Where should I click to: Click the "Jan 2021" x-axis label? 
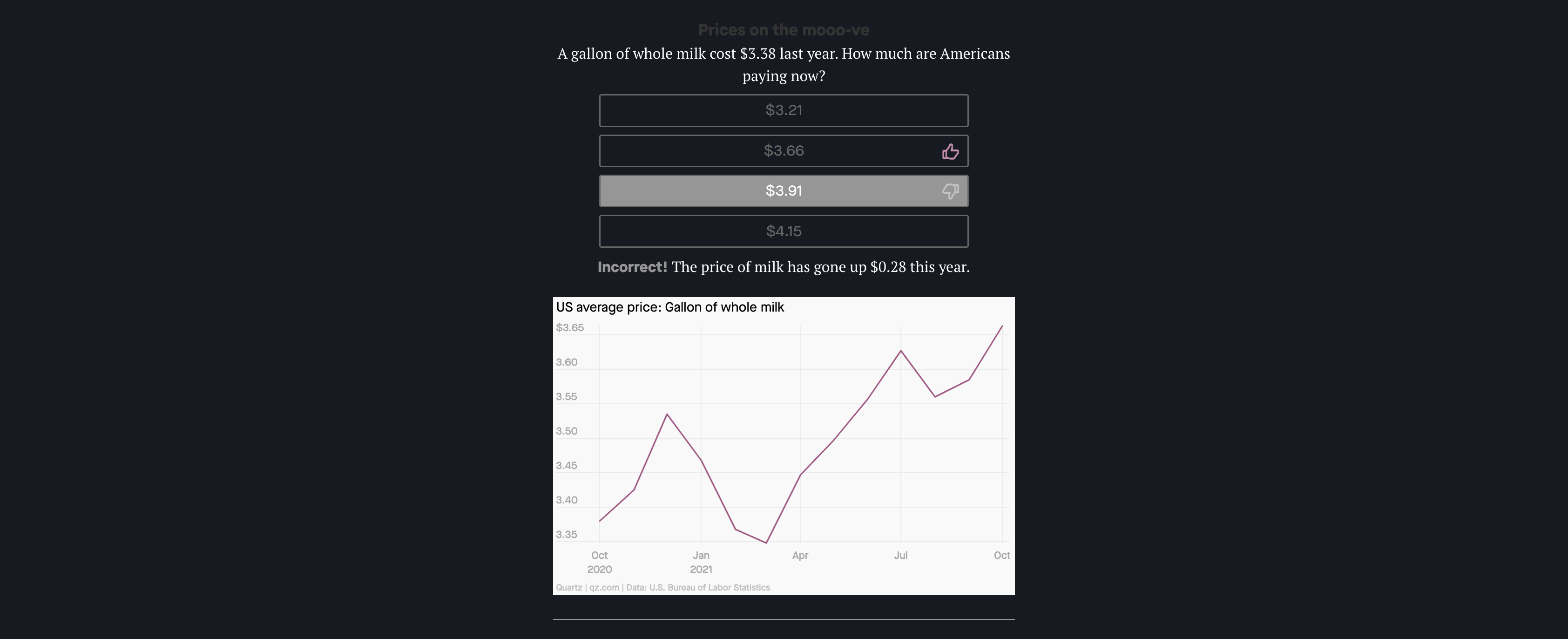click(701, 562)
